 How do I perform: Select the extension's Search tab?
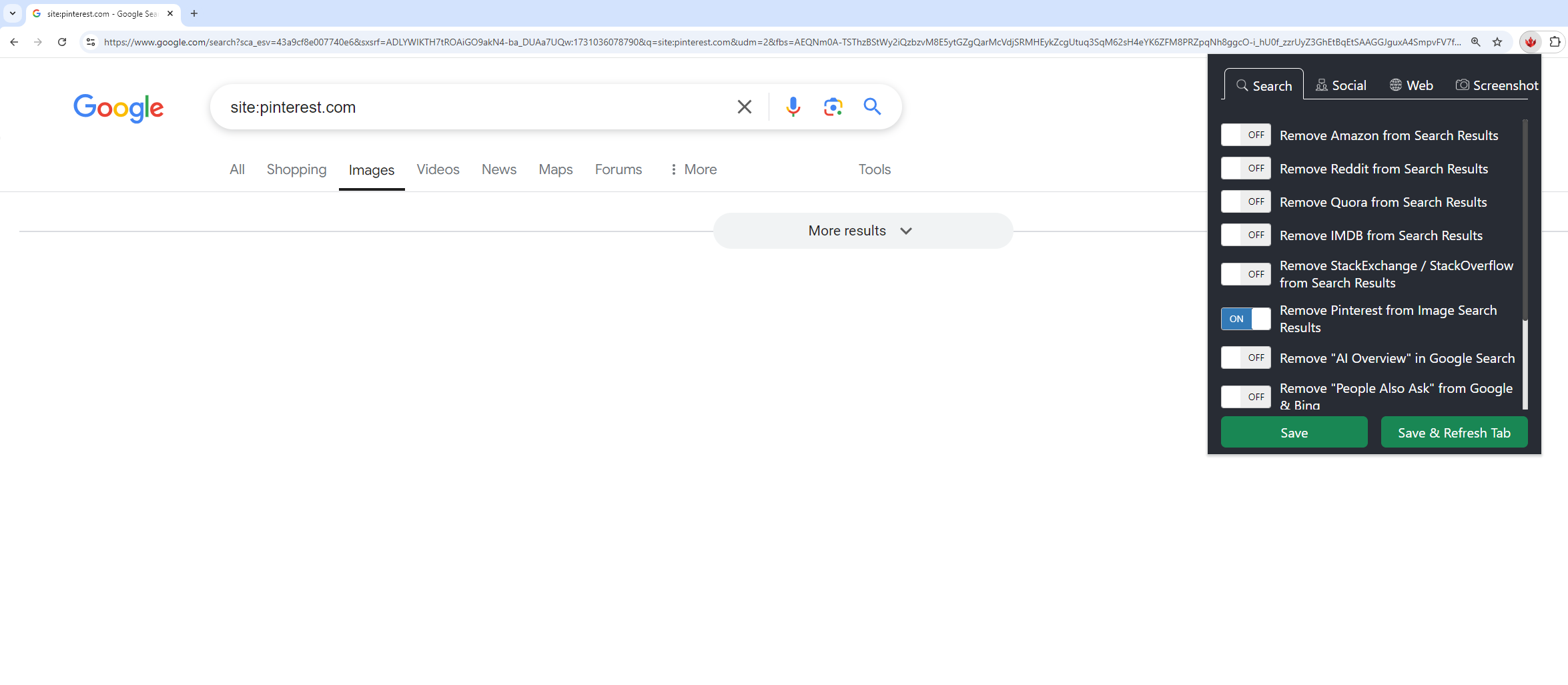pos(1264,85)
